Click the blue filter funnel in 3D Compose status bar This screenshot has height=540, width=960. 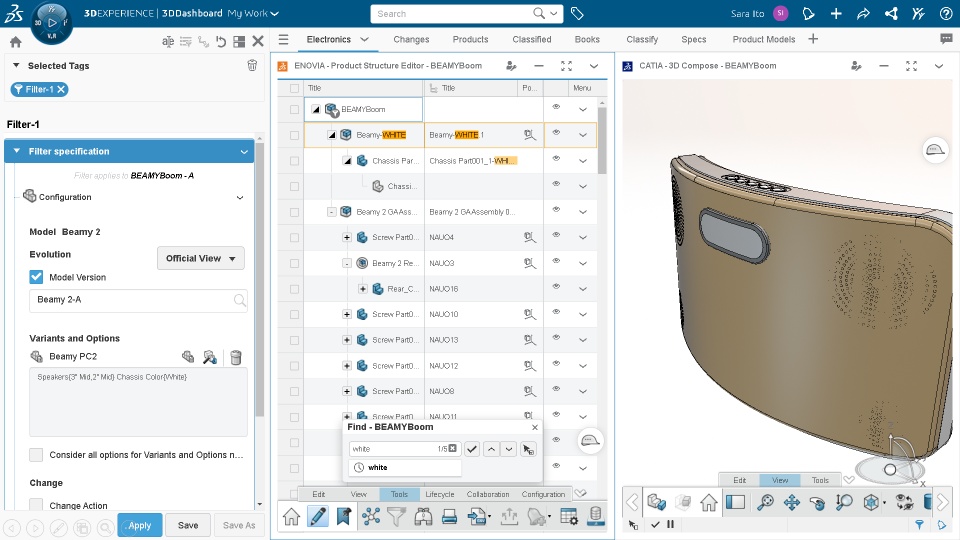[x=919, y=525]
